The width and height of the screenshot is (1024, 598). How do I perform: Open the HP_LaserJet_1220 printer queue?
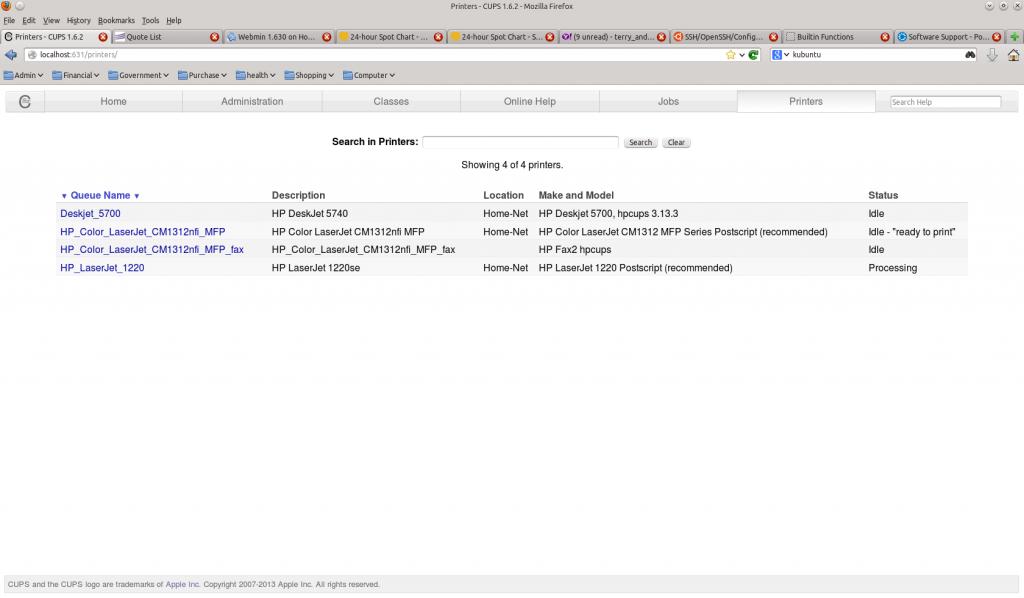[x=102, y=268]
